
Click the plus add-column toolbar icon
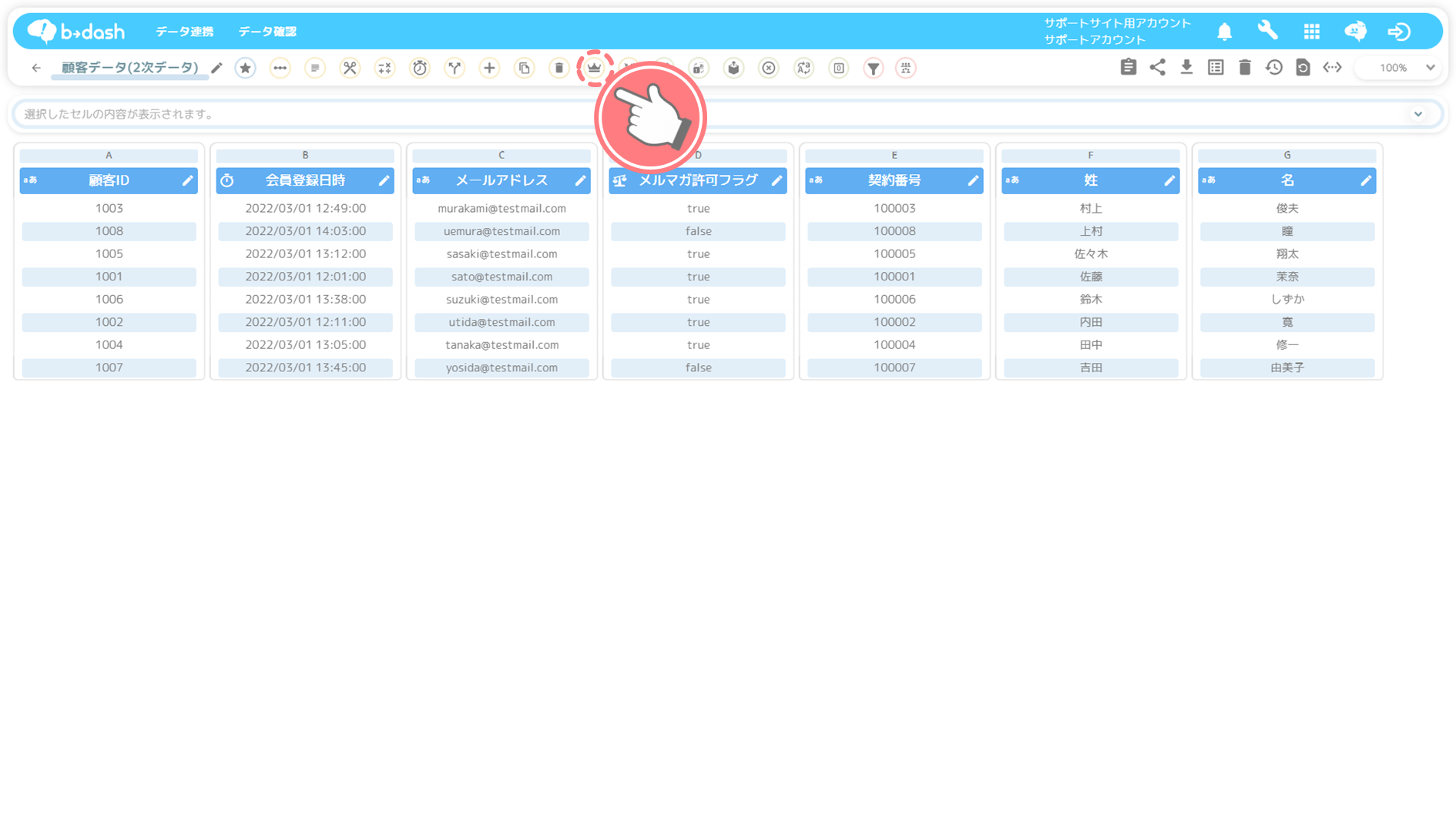click(489, 68)
